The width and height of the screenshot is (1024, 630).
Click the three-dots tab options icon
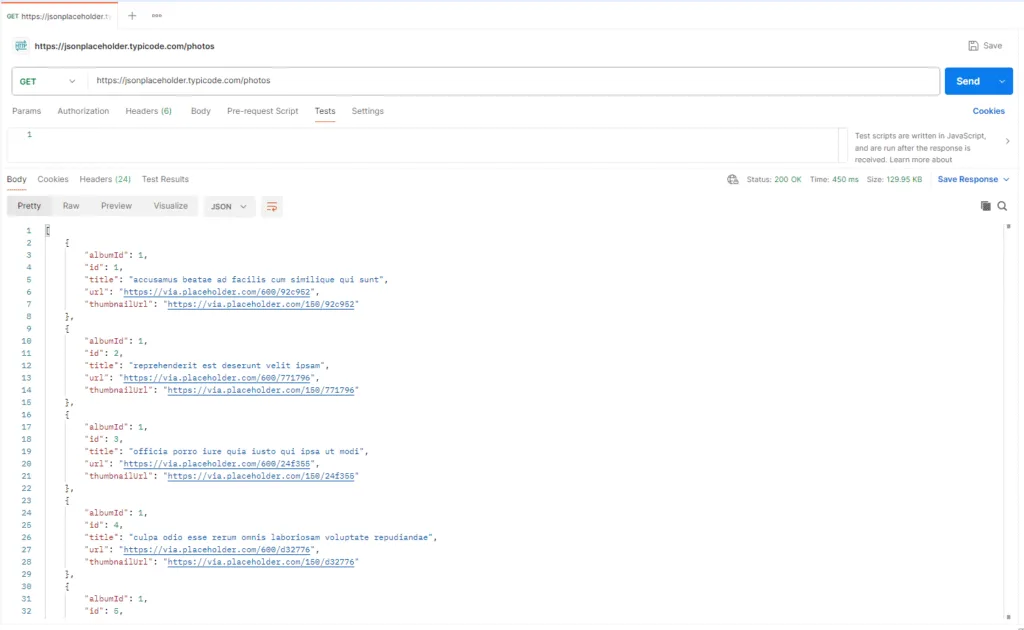coord(157,15)
